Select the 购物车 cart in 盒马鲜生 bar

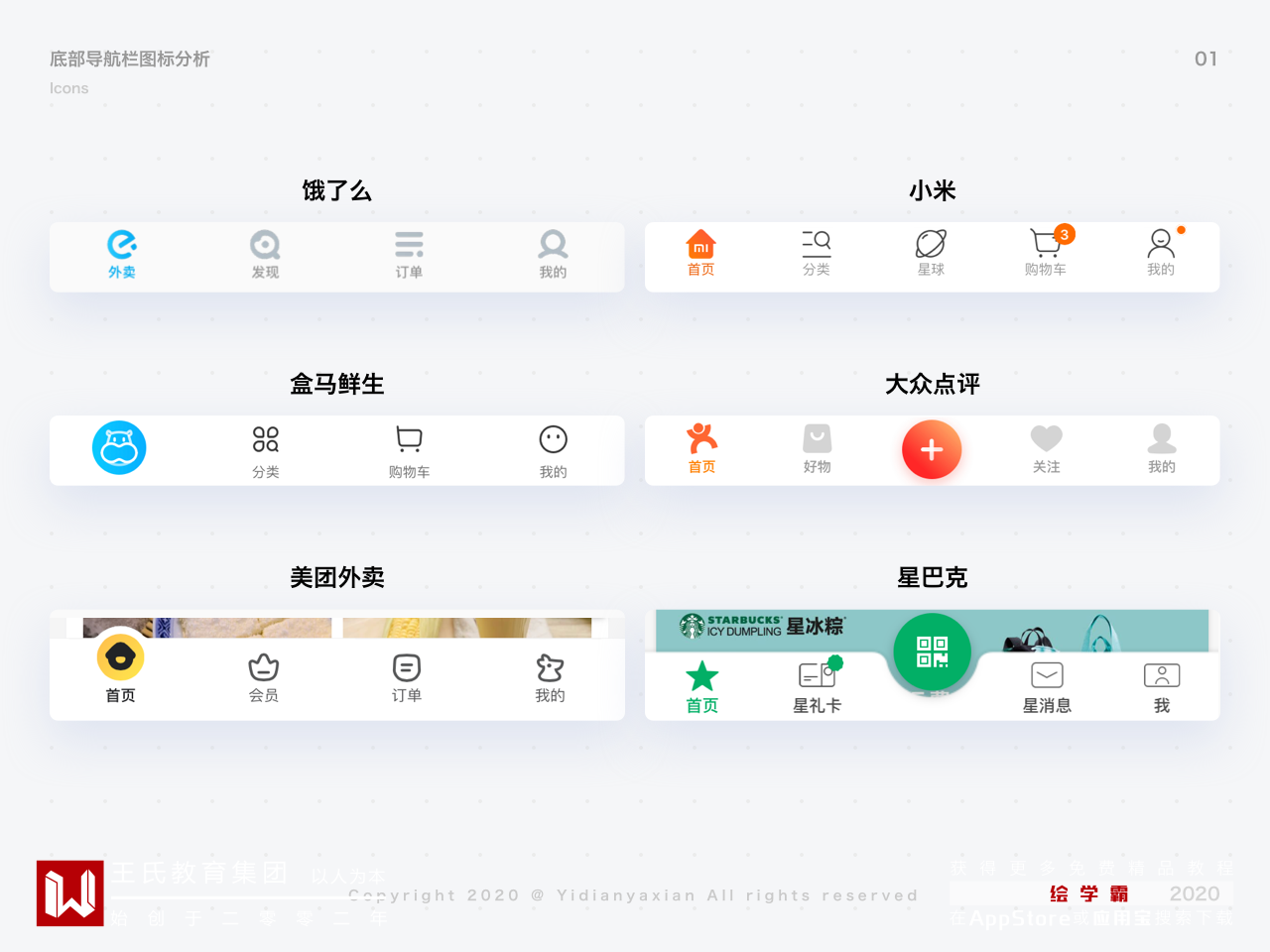pyautogui.click(x=409, y=439)
